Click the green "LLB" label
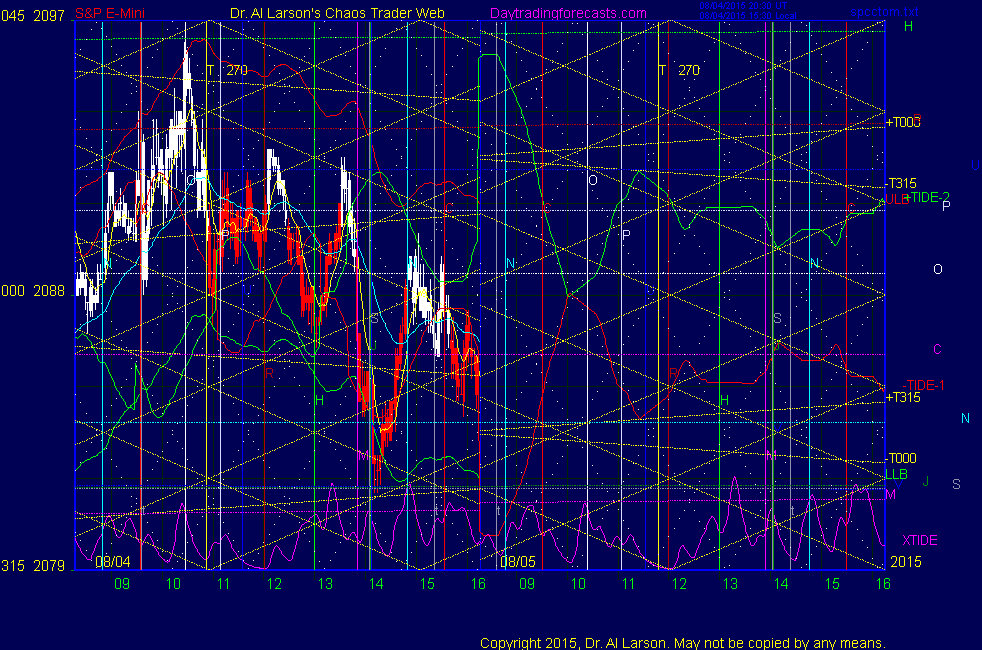982x650 pixels. [x=896, y=474]
